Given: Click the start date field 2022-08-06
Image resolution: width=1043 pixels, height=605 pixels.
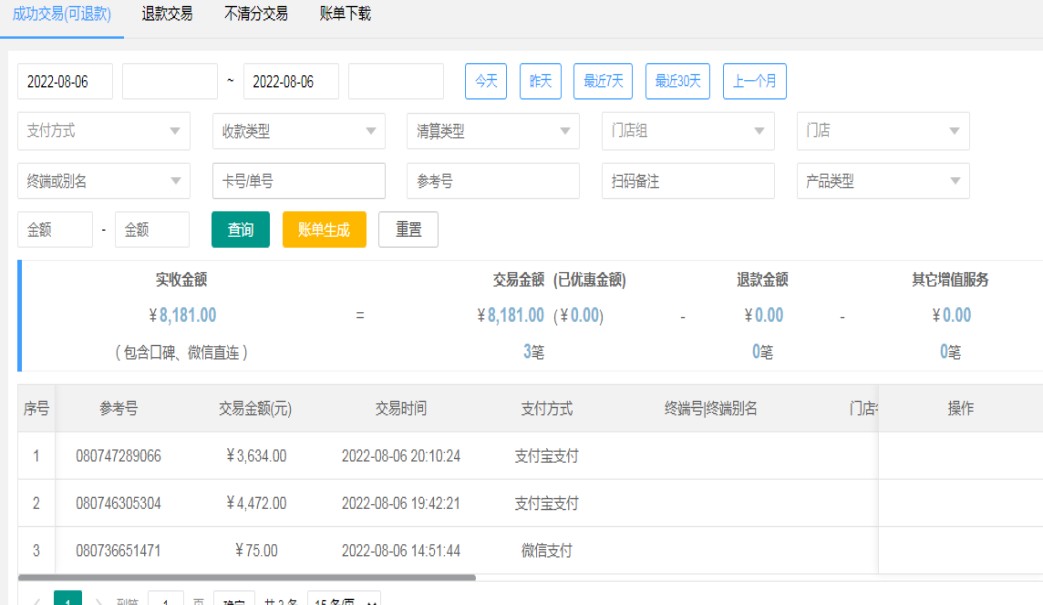Looking at the screenshot, I should pyautogui.click(x=65, y=82).
